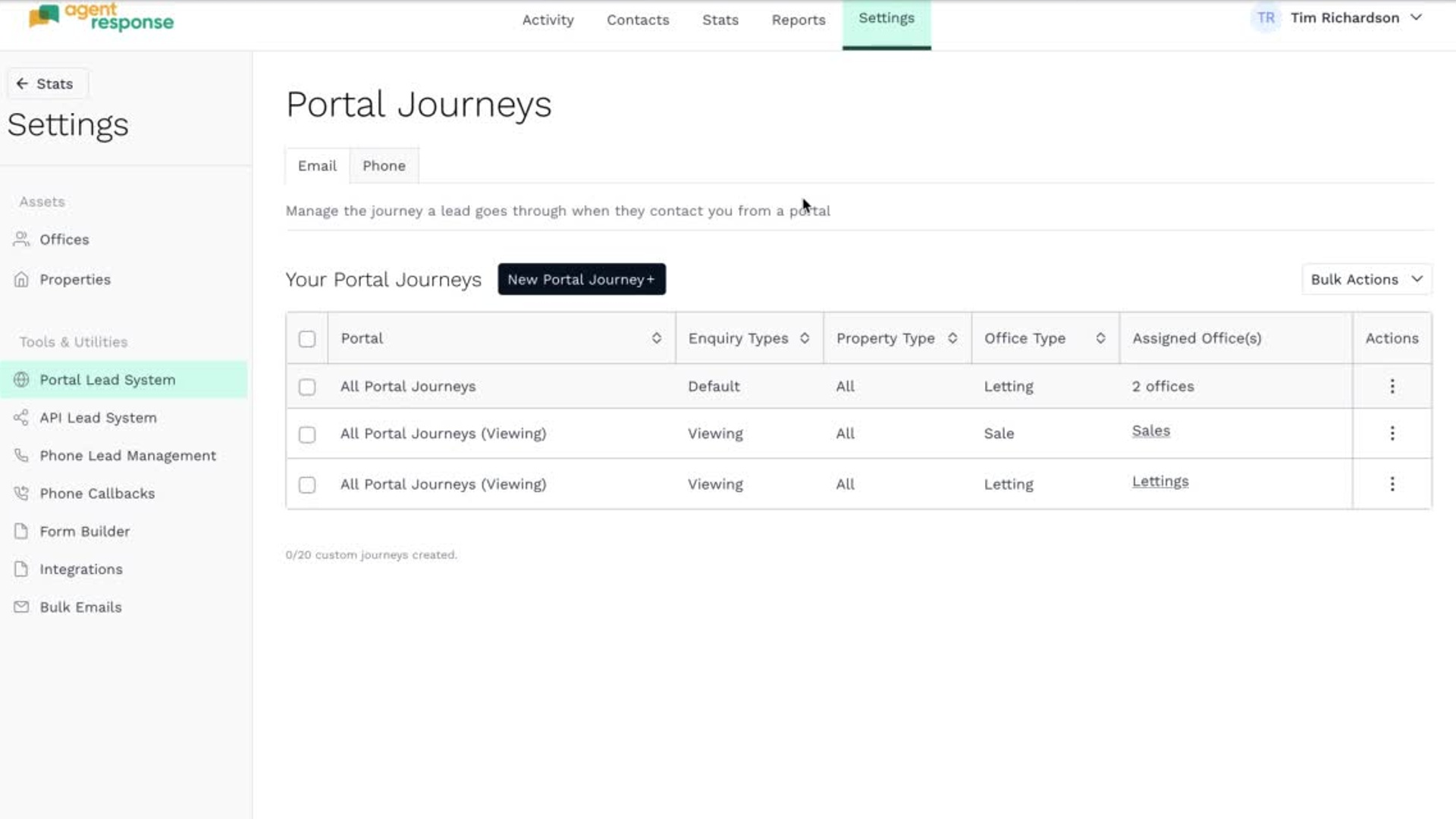Expand the Tim Richardson user menu
Image resolution: width=1456 pixels, height=819 pixels.
[1345, 18]
